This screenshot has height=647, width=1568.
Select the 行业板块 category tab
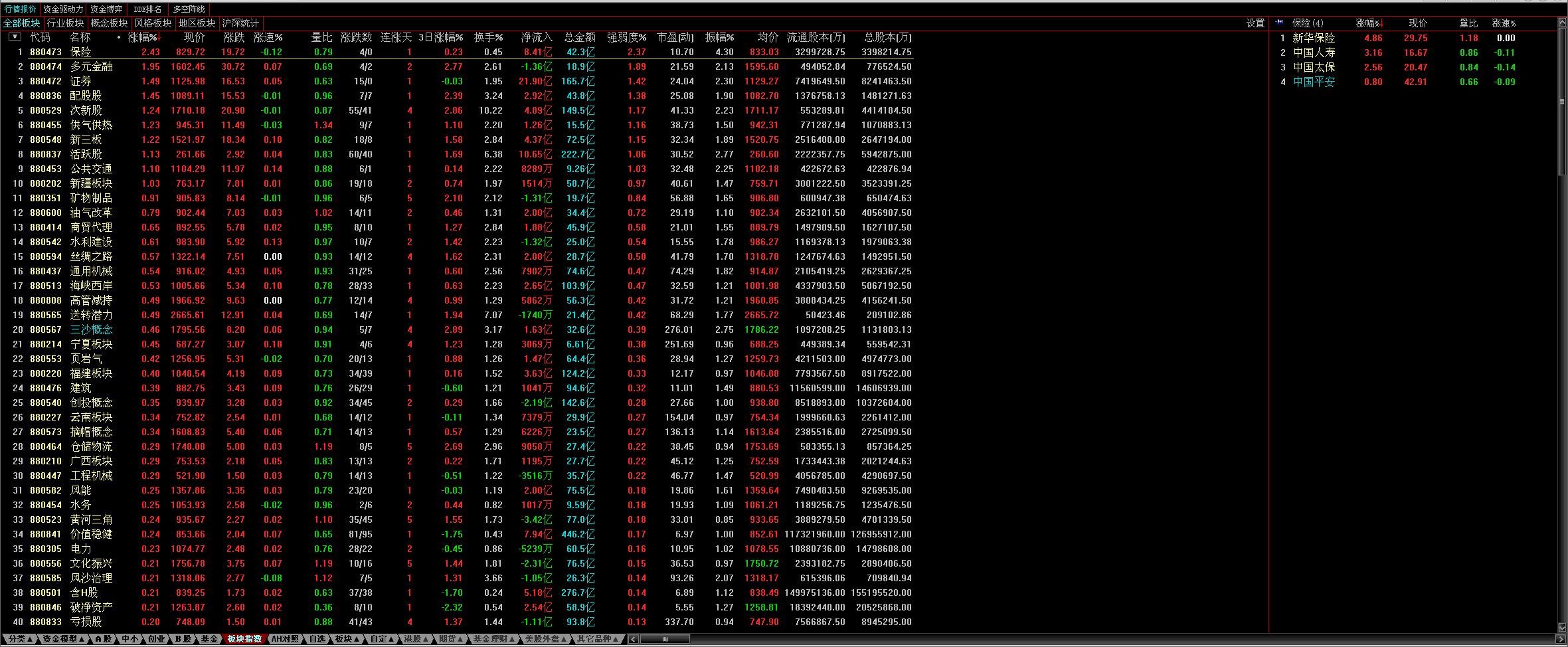coord(66,23)
